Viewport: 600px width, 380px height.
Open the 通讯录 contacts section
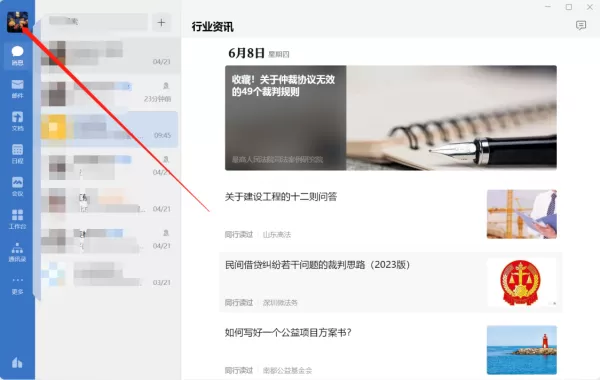(x=17, y=252)
